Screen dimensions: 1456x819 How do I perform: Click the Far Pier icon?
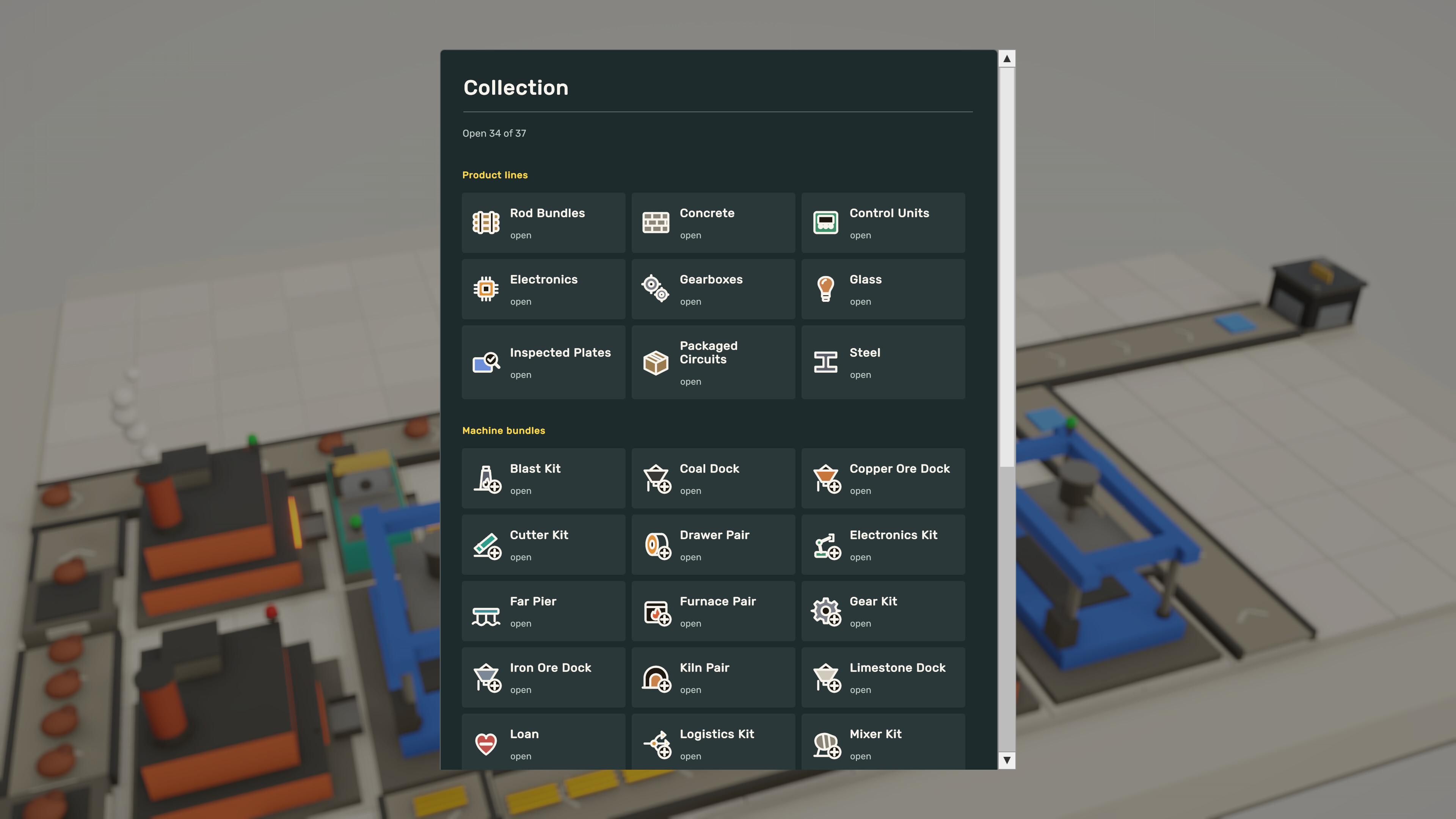point(486,617)
